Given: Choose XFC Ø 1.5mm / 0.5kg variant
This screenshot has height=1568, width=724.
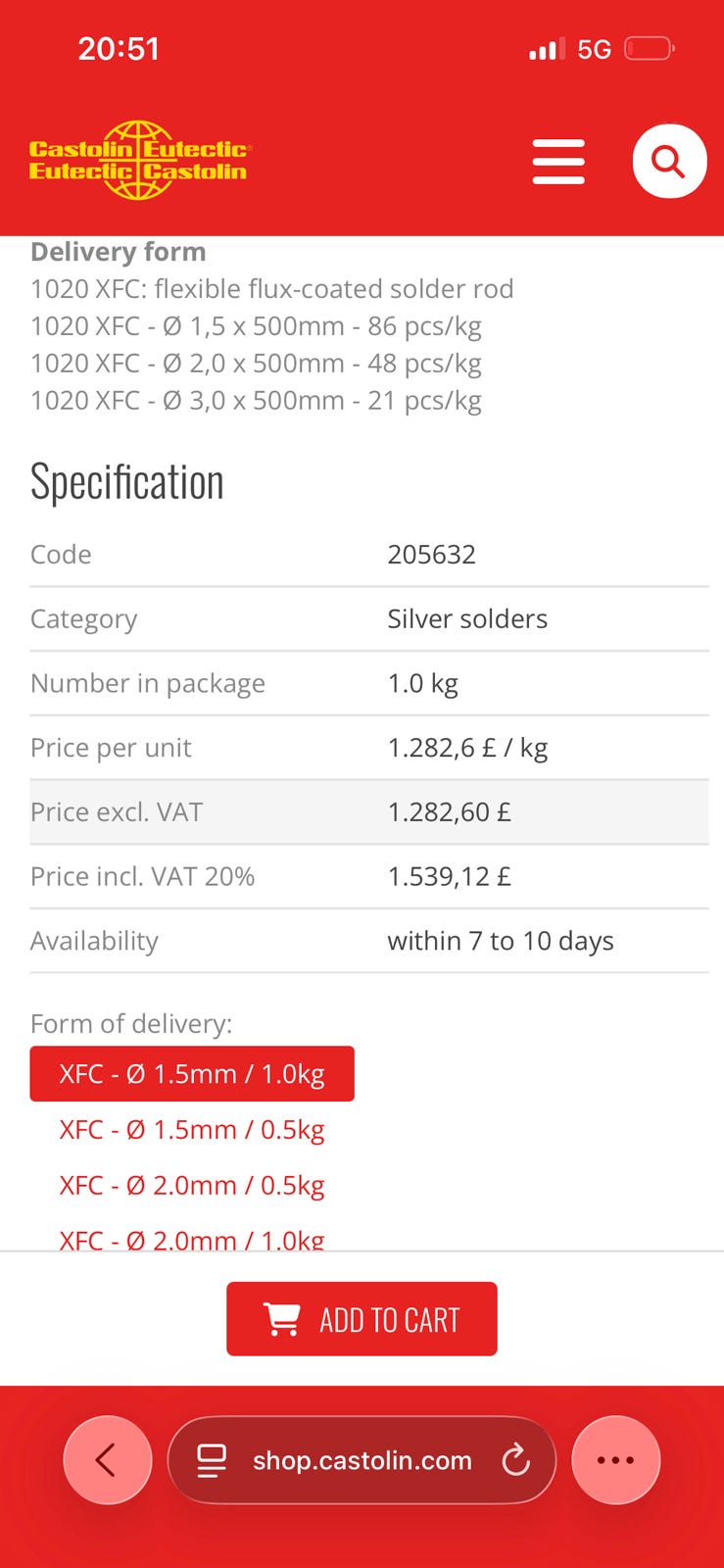Looking at the screenshot, I should tap(192, 1130).
